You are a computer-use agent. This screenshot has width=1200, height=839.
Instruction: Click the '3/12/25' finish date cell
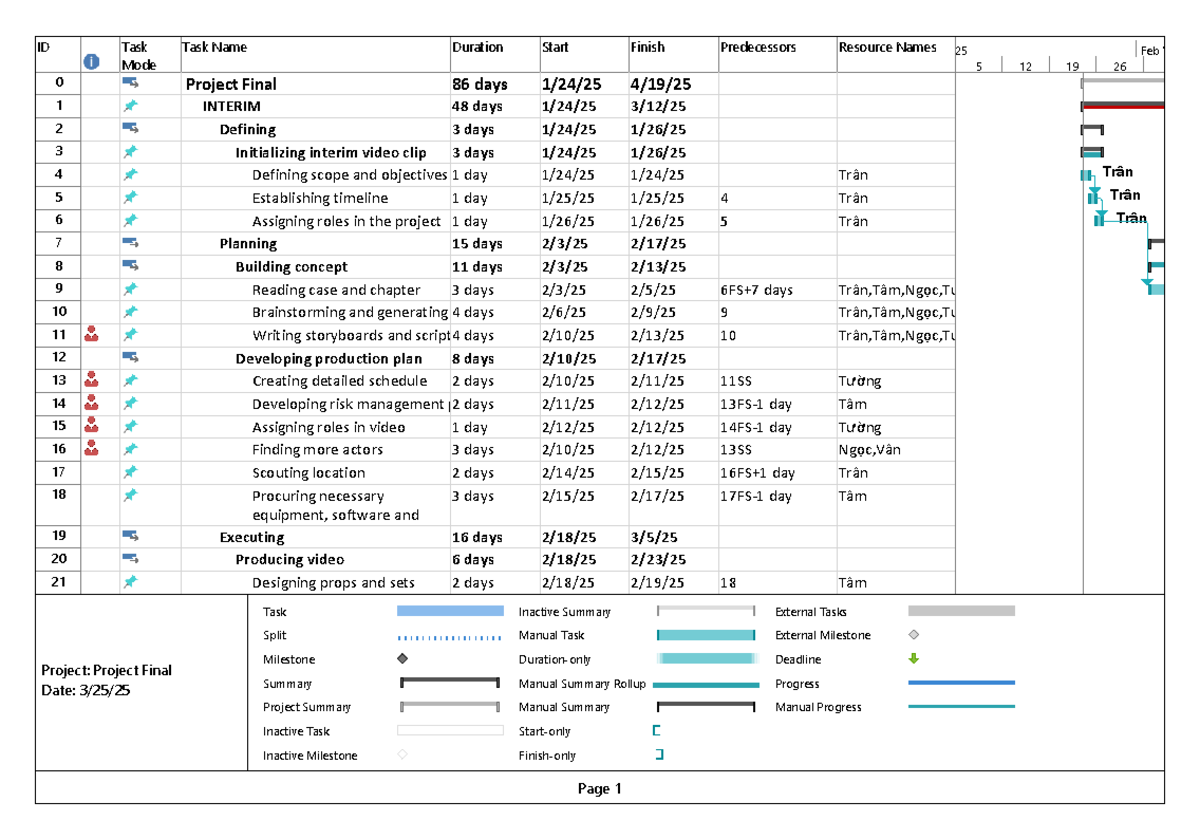click(x=674, y=106)
